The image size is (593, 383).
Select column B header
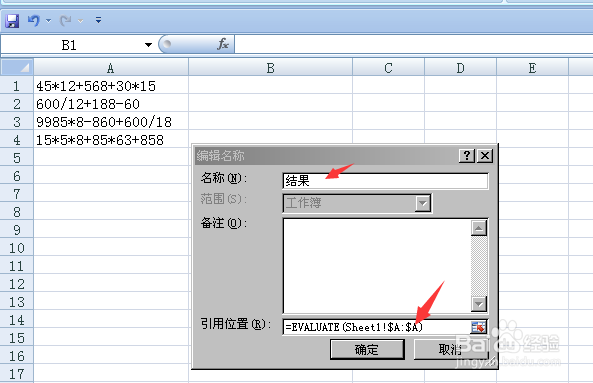270,68
